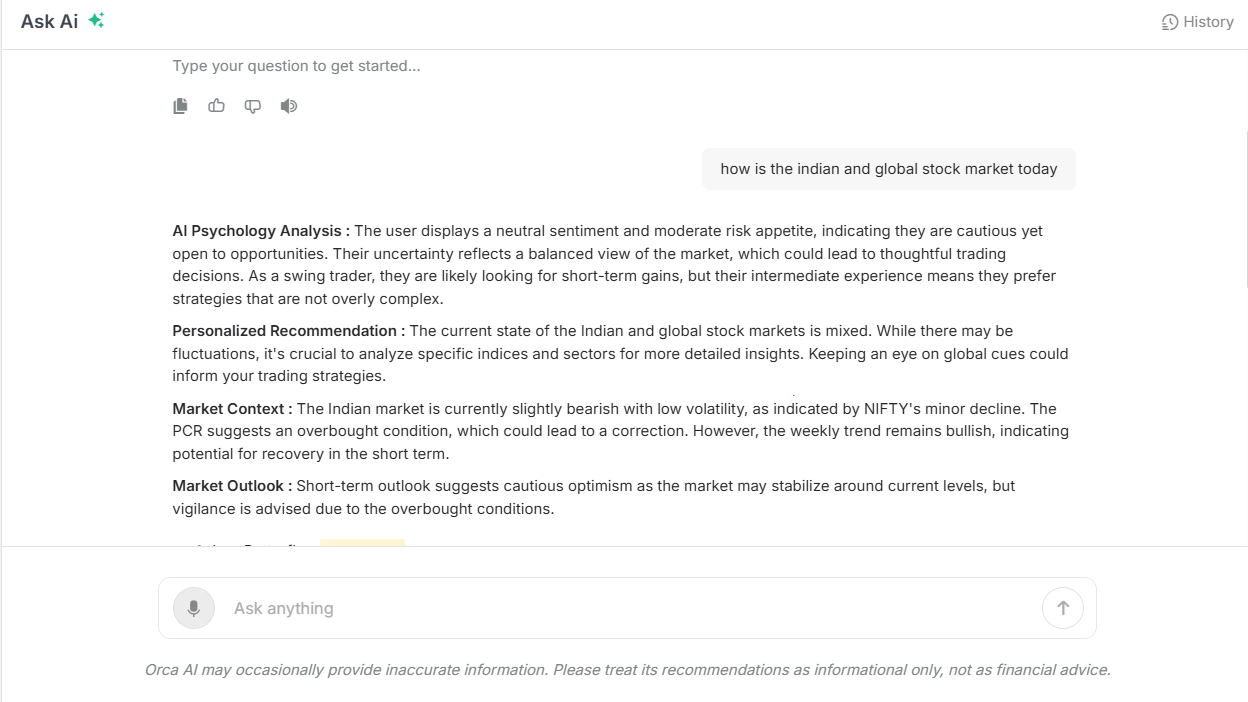Click the Personalized Recommendation heading
The image size is (1248, 702).
tap(289, 331)
